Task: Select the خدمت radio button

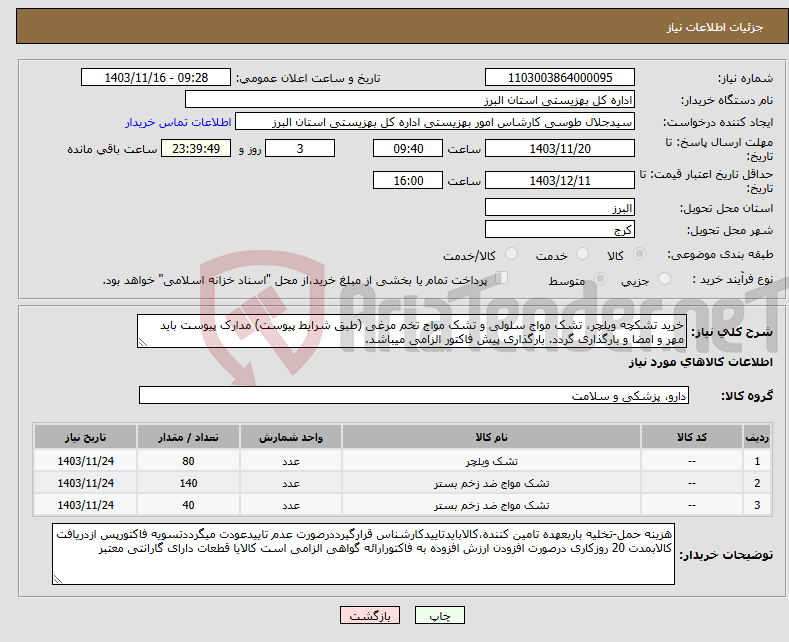Action: coord(582,254)
